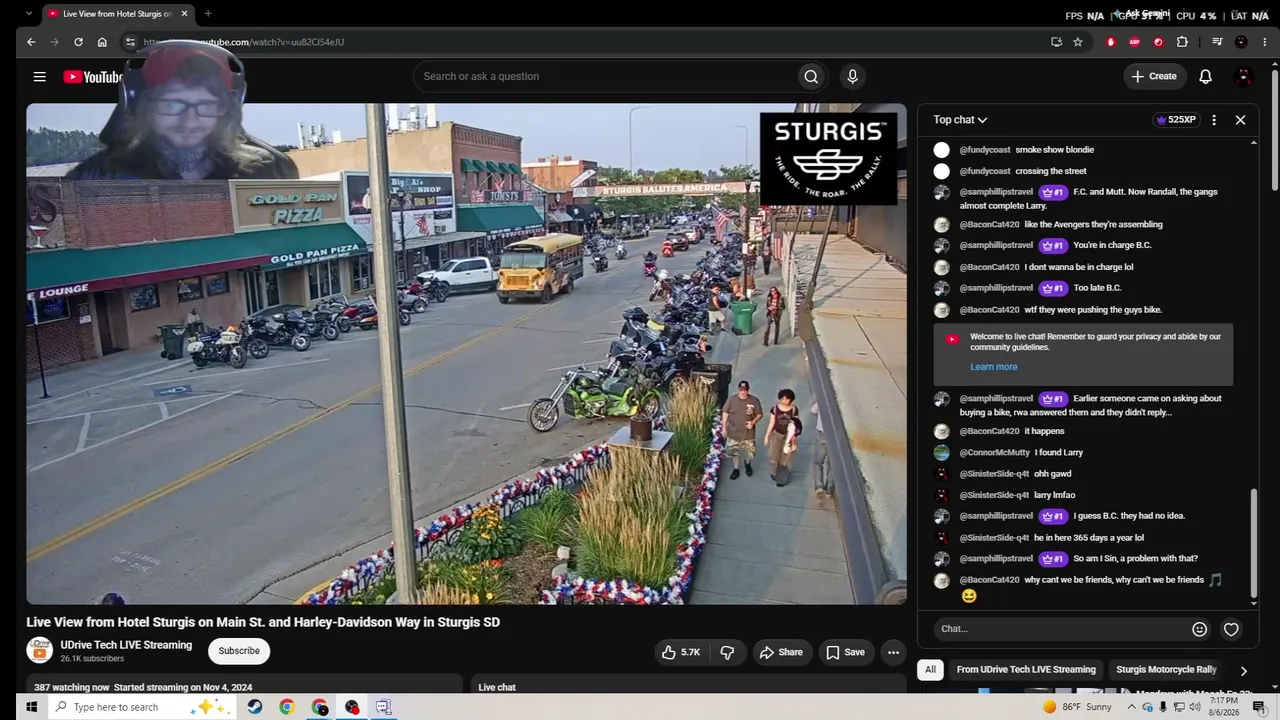Open Chrome from the taskbar
This screenshot has width=1280, height=720.
click(x=287, y=707)
